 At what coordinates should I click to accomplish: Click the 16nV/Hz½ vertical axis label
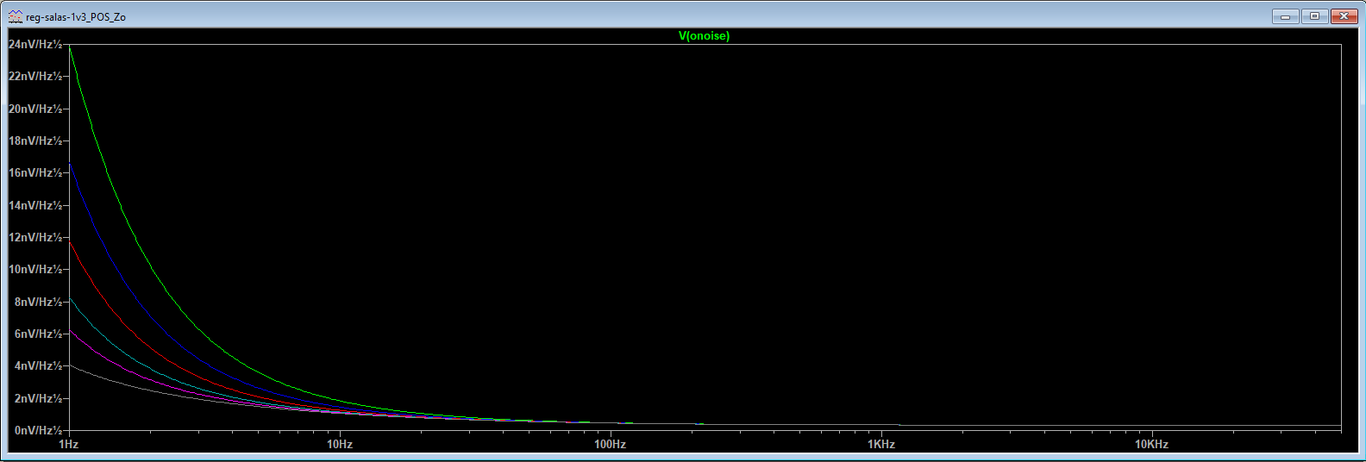tap(35, 173)
